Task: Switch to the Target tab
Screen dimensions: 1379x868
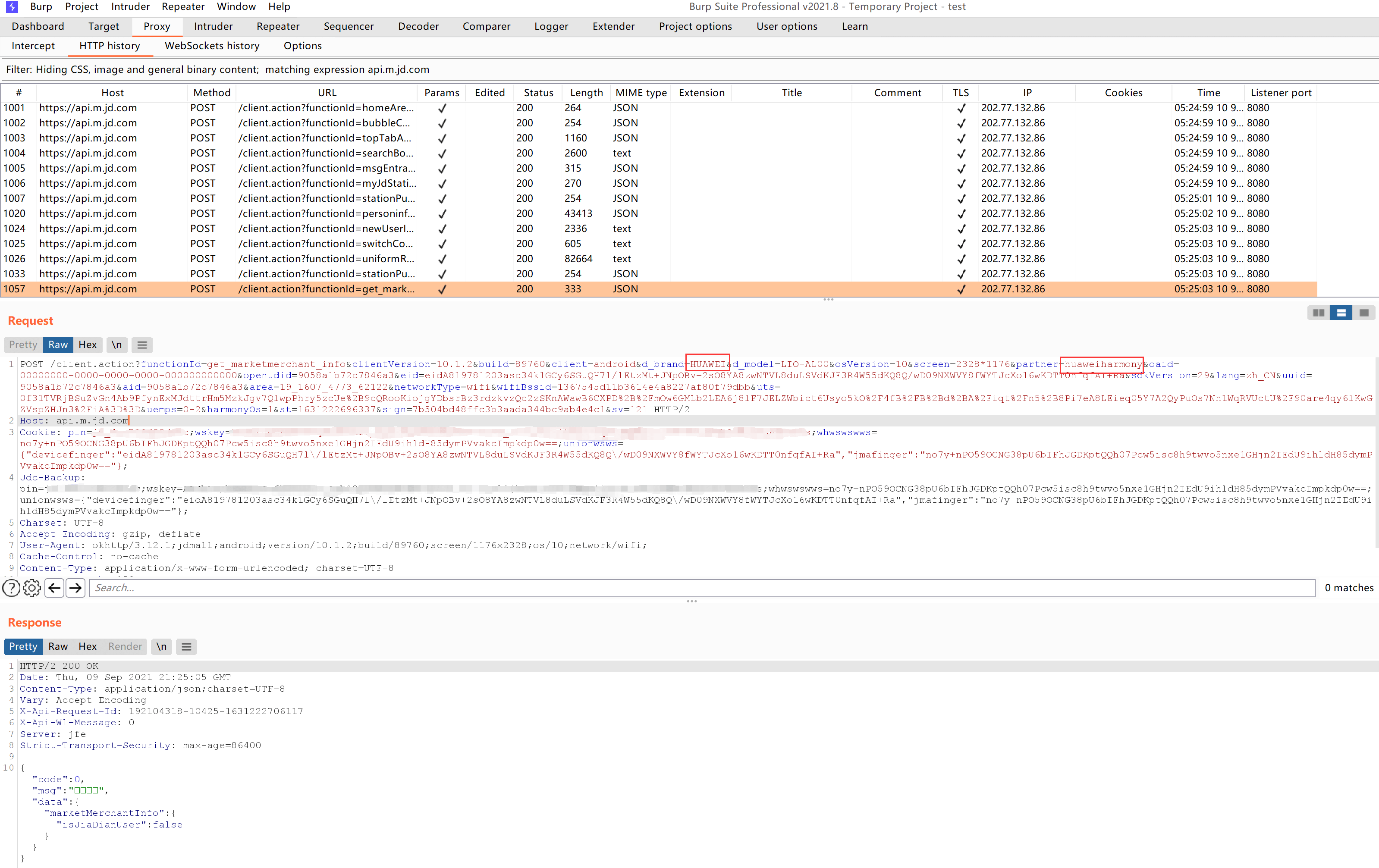Action: pos(104,26)
